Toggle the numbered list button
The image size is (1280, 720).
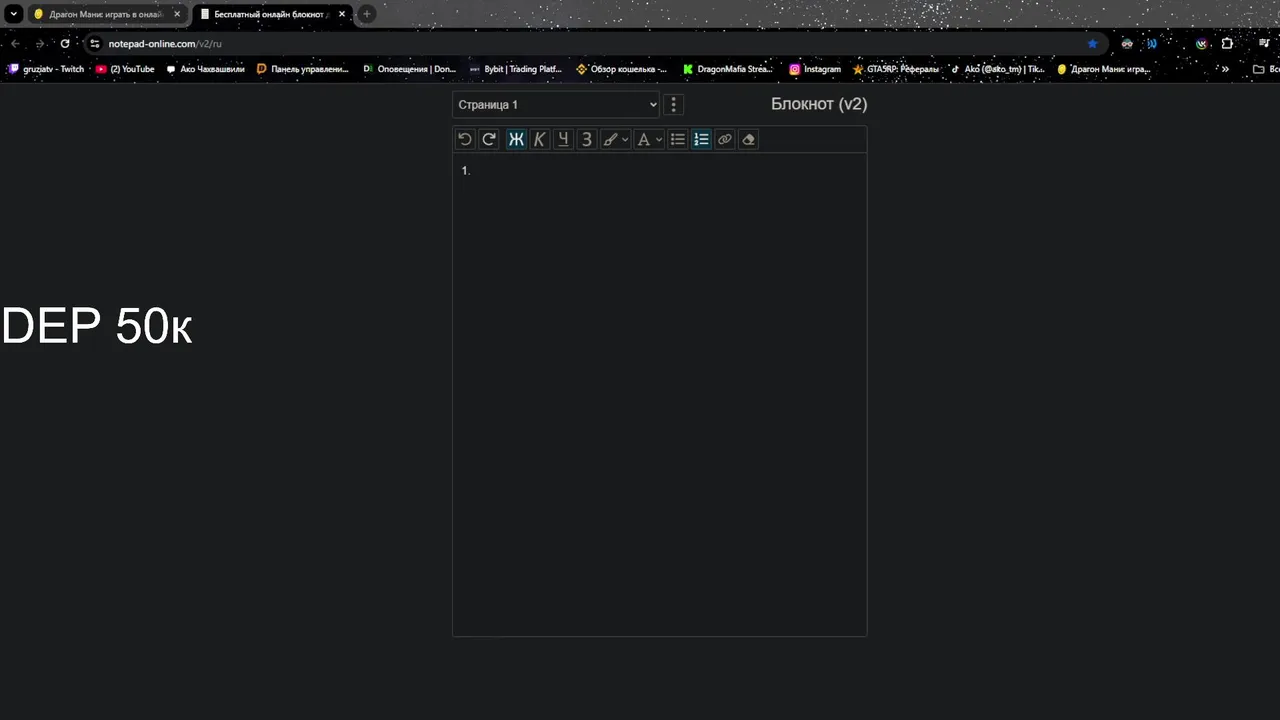pyautogui.click(x=701, y=139)
